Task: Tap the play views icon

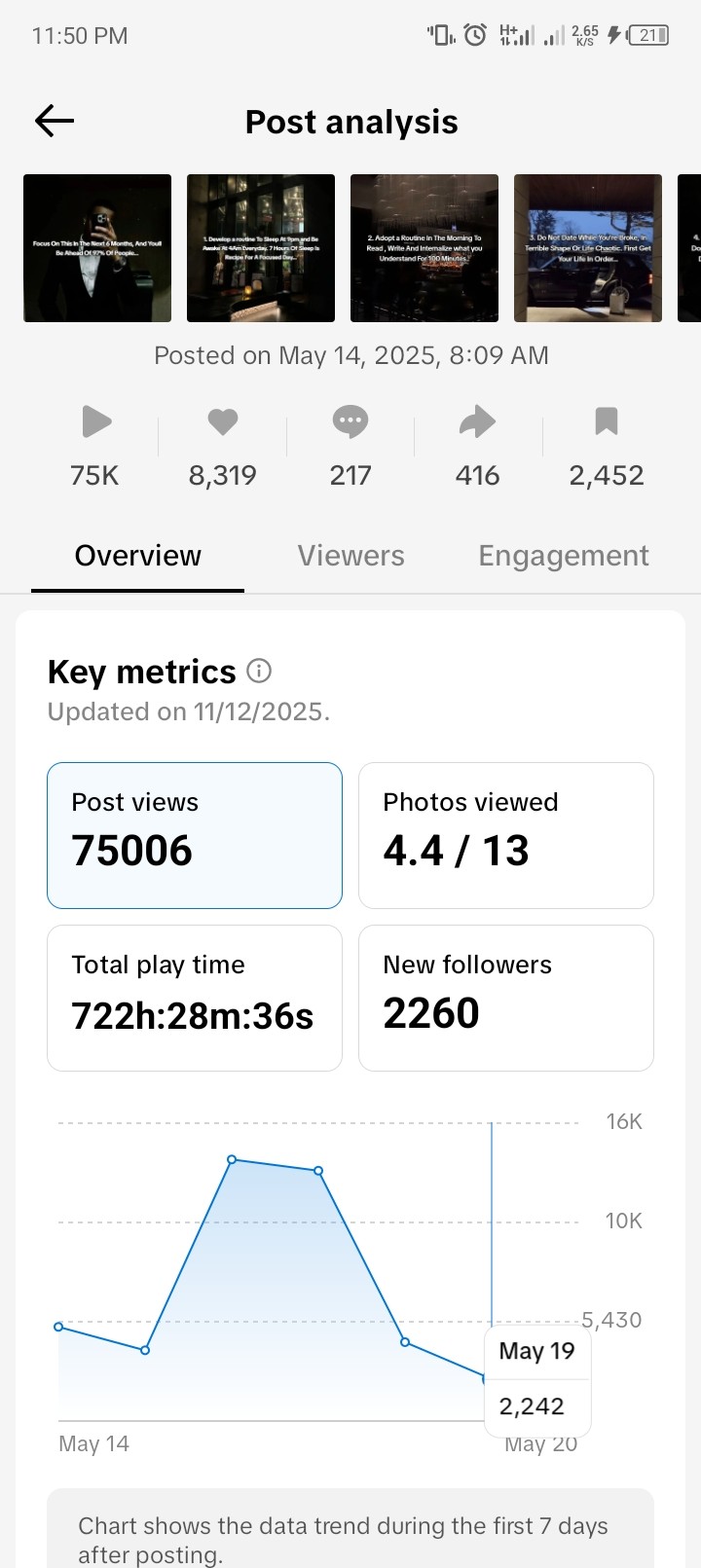Action: (96, 421)
